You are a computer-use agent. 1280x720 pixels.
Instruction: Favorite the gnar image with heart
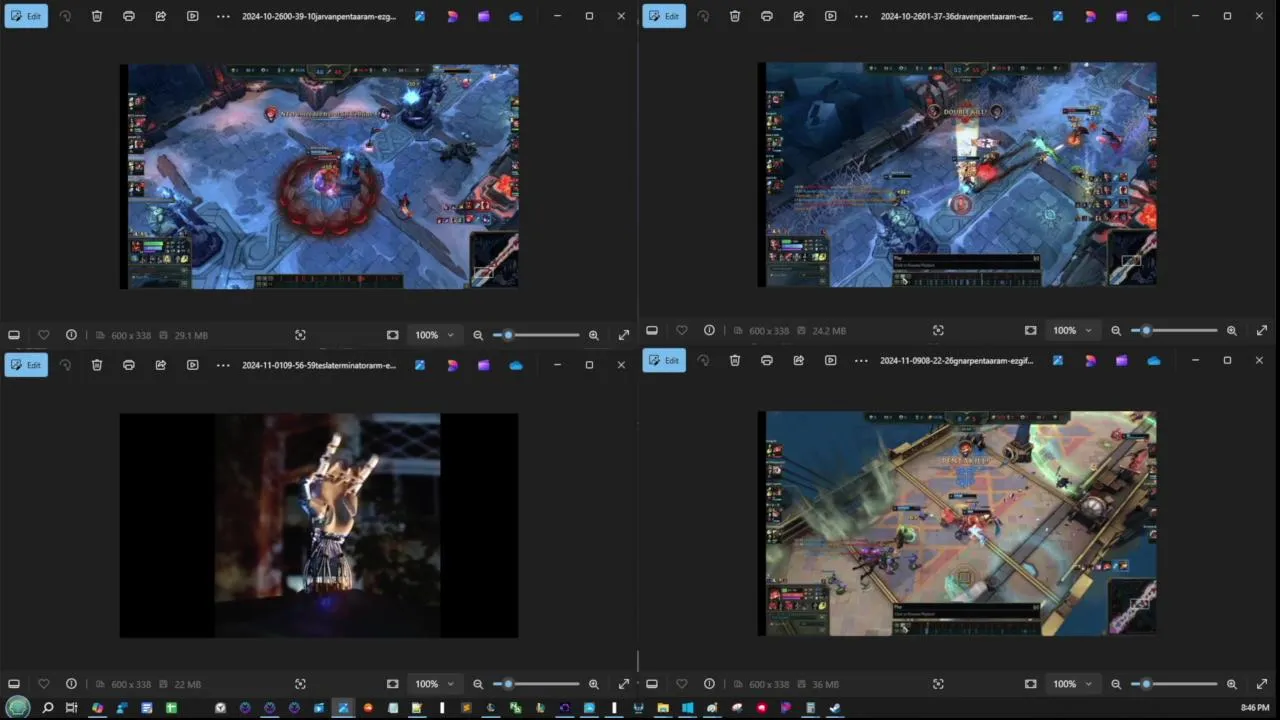681,684
